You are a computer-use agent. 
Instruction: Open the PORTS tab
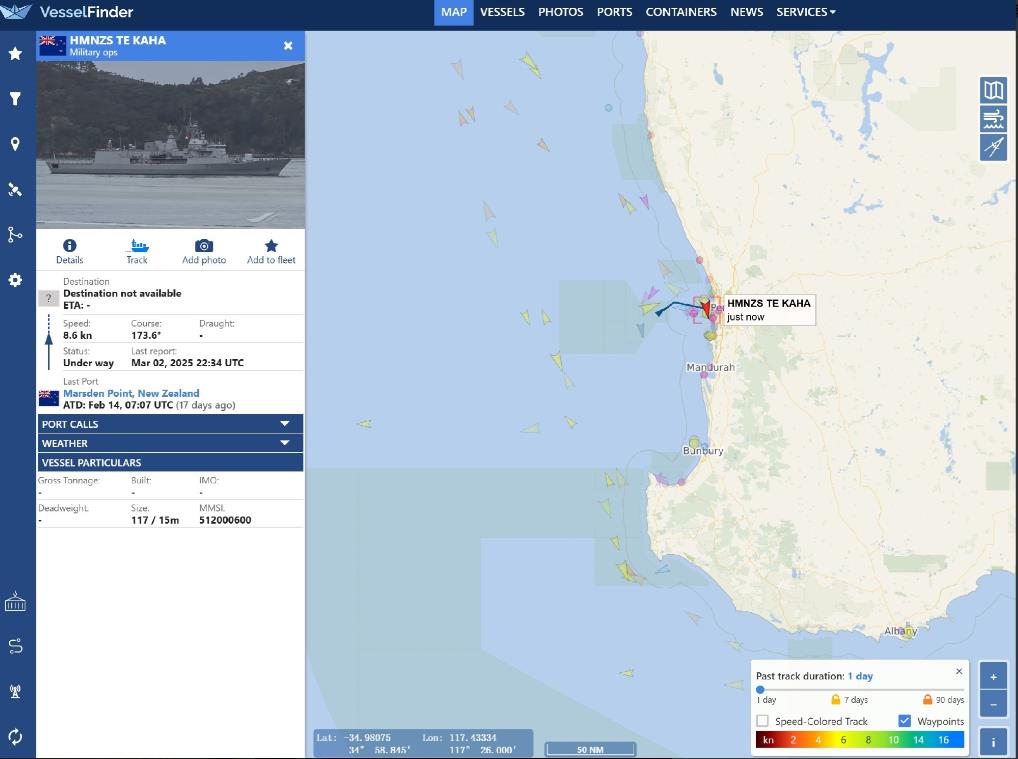(x=614, y=12)
